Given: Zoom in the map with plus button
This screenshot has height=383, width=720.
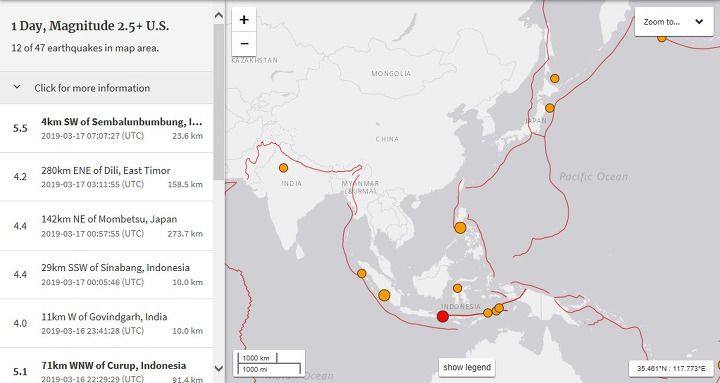Looking at the screenshot, I should coord(244,20).
